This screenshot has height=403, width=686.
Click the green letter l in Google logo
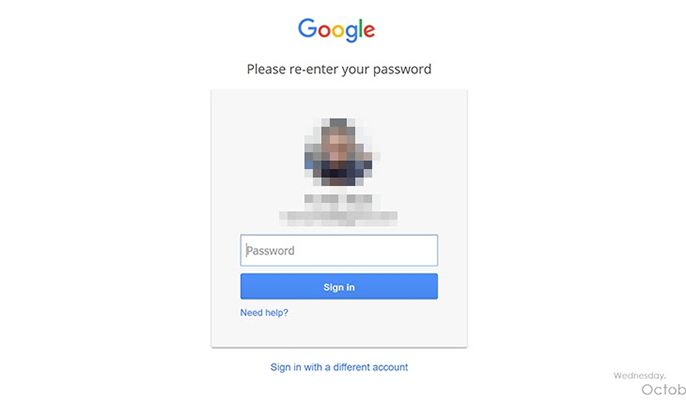[361, 28]
